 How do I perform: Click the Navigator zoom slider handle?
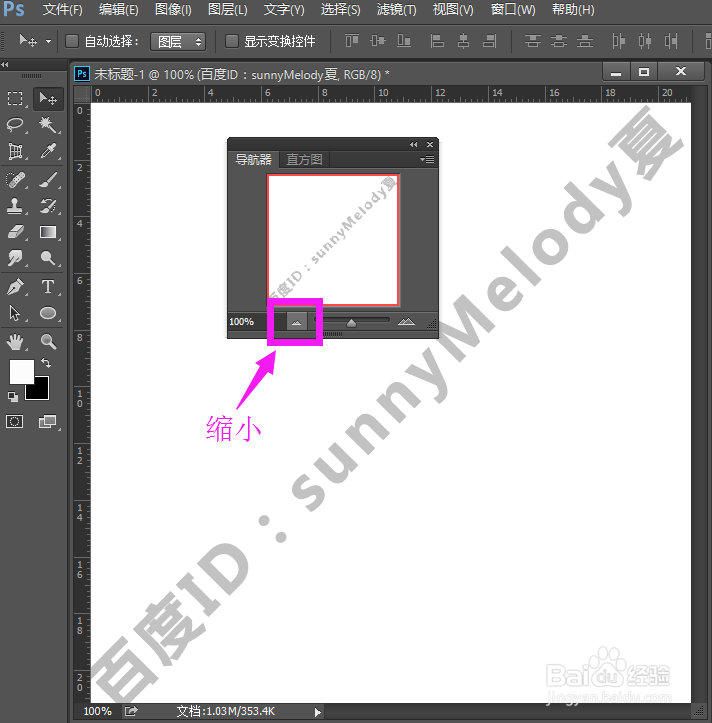(x=351, y=323)
